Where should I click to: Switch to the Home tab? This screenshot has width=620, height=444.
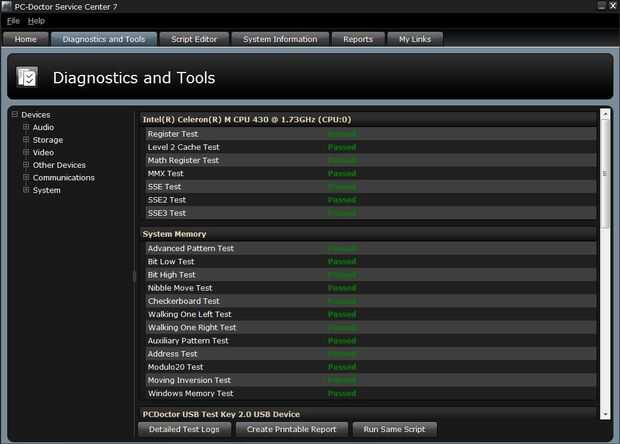pos(26,39)
